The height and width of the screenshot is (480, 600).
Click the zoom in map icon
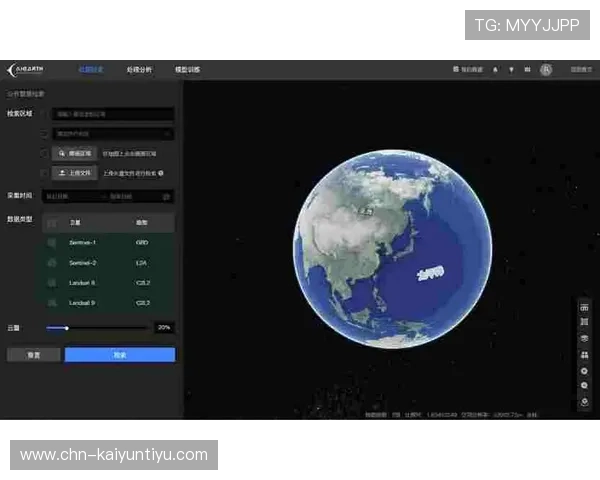[x=584, y=370]
